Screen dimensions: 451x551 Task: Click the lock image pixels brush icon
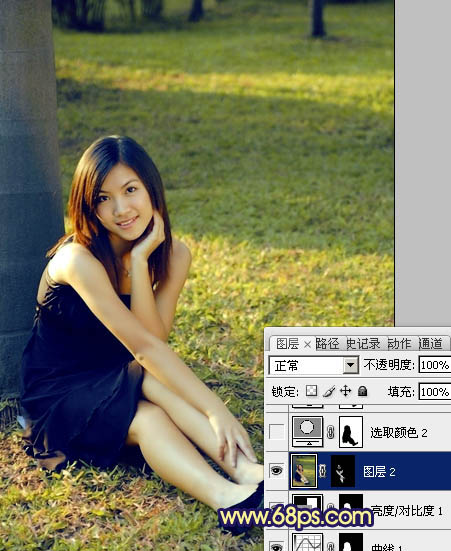(329, 391)
